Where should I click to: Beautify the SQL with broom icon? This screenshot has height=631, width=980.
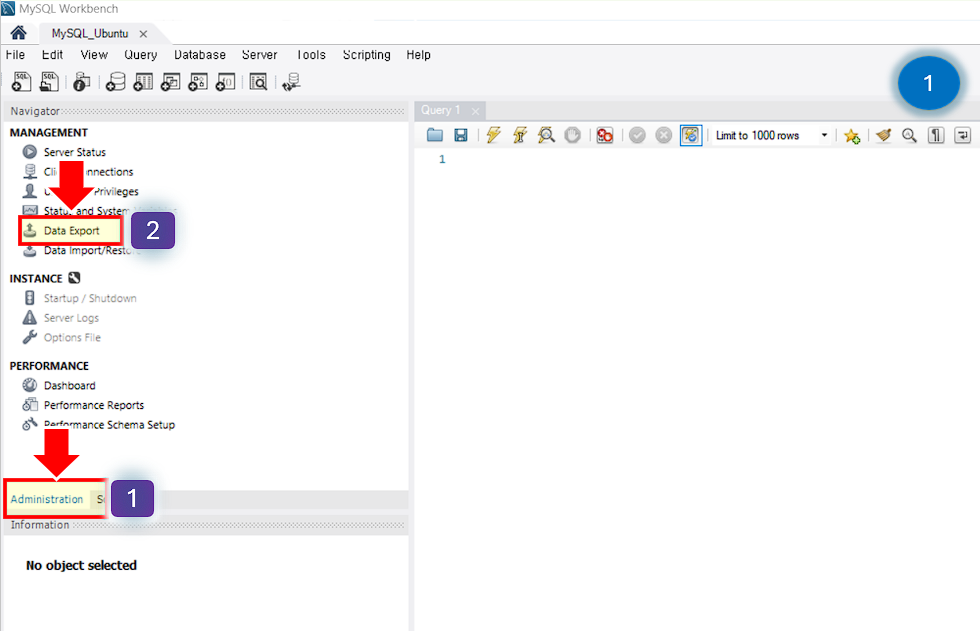pos(883,135)
